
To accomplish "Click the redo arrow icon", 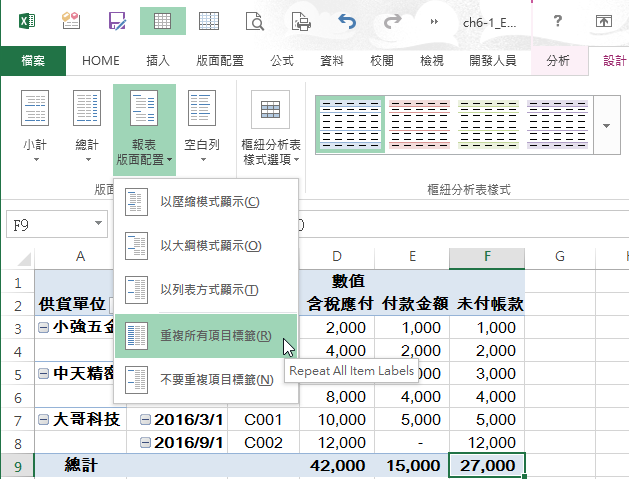I will point(392,21).
